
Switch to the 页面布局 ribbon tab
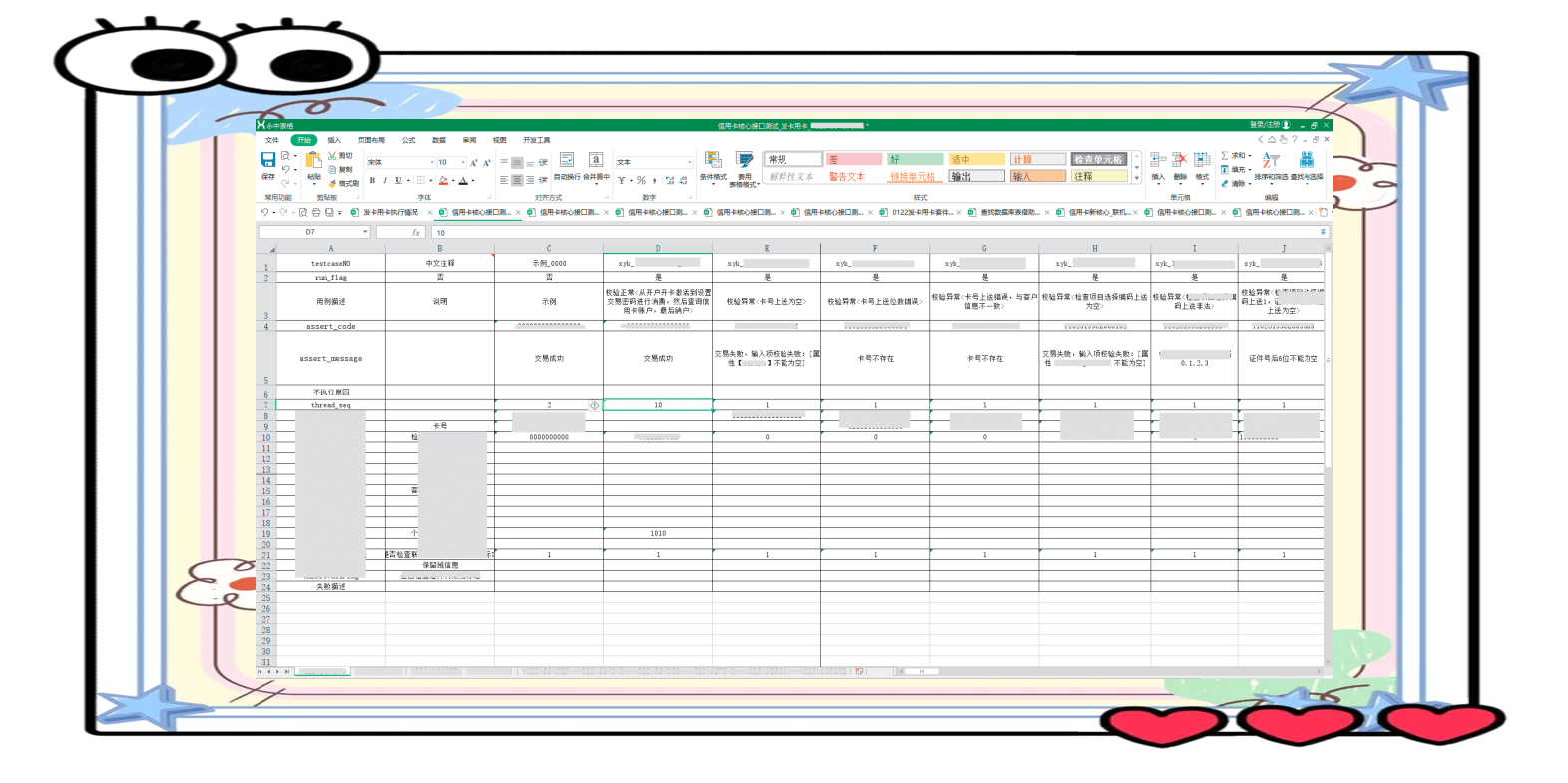point(371,140)
